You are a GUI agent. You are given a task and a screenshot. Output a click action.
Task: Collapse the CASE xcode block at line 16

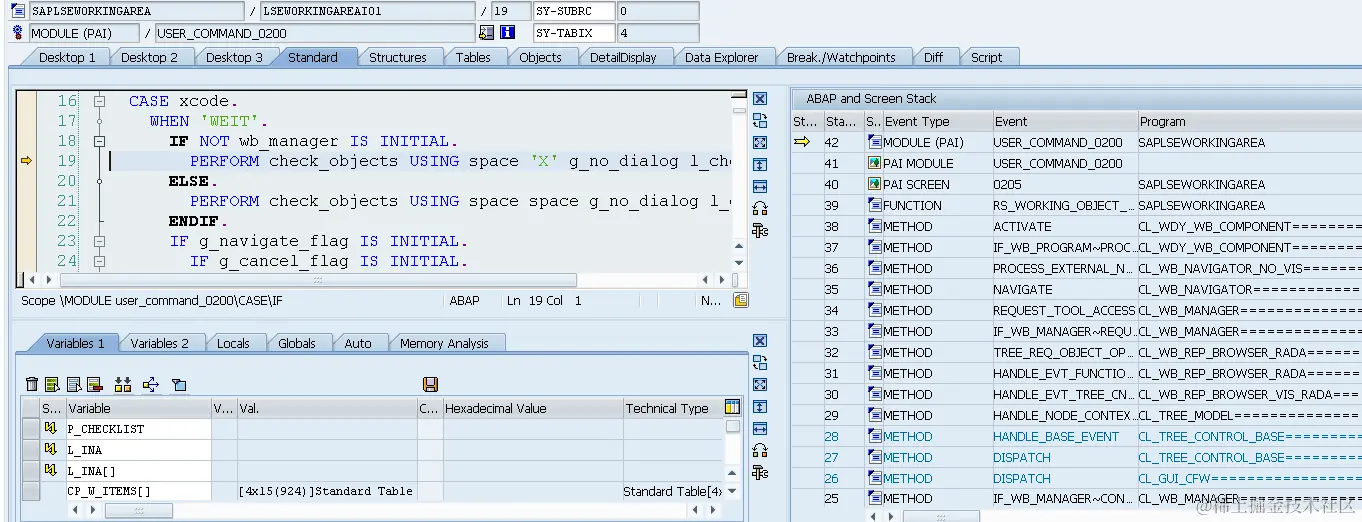(99, 101)
